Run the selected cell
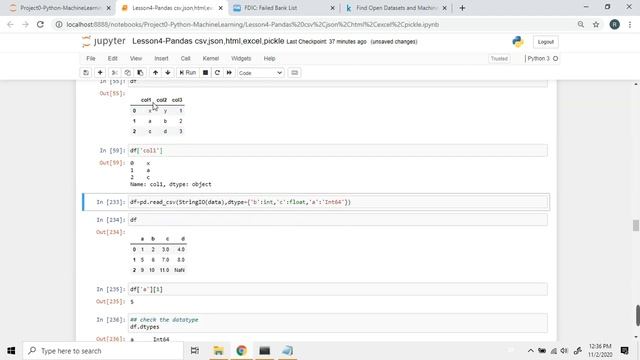640x360 pixels. click(x=188, y=73)
